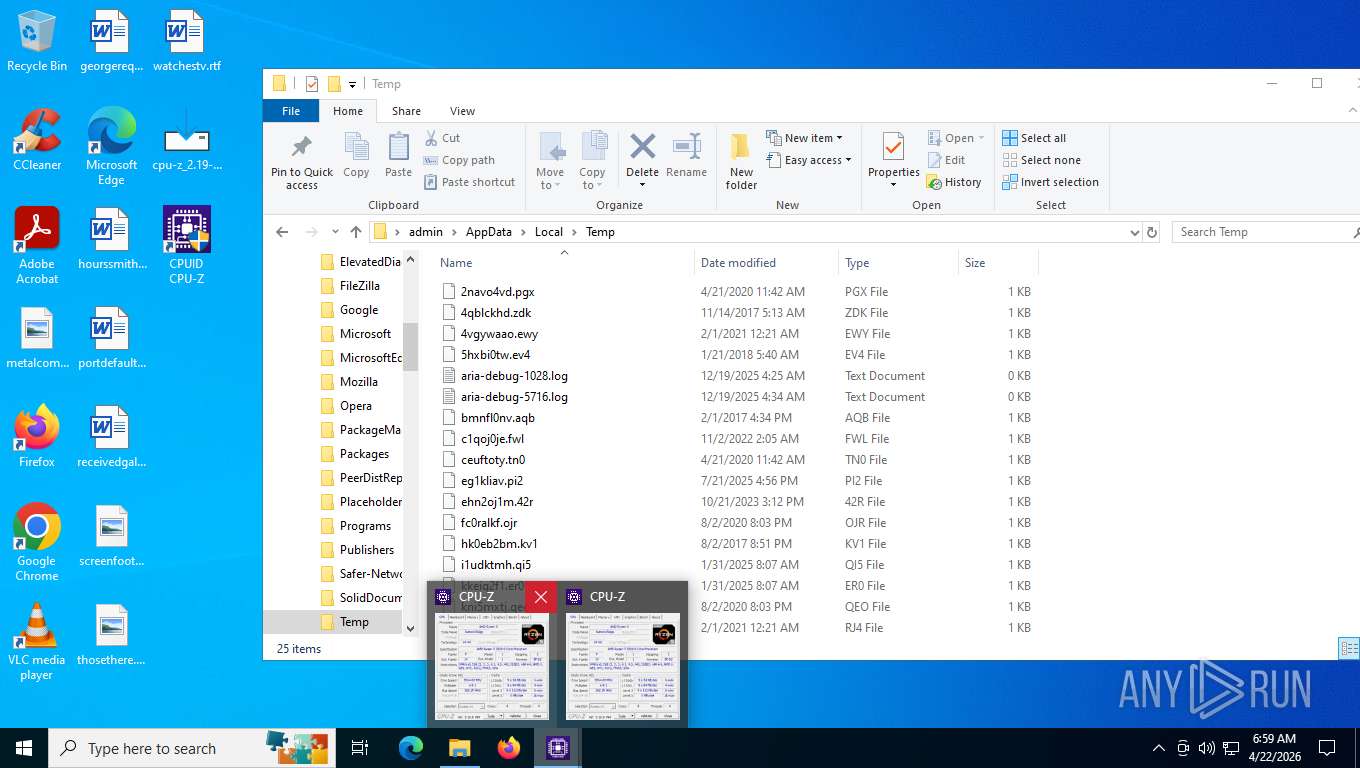Open watchestv.rtf desktop file
Viewport: 1360px width, 768px height.
tap(186, 41)
